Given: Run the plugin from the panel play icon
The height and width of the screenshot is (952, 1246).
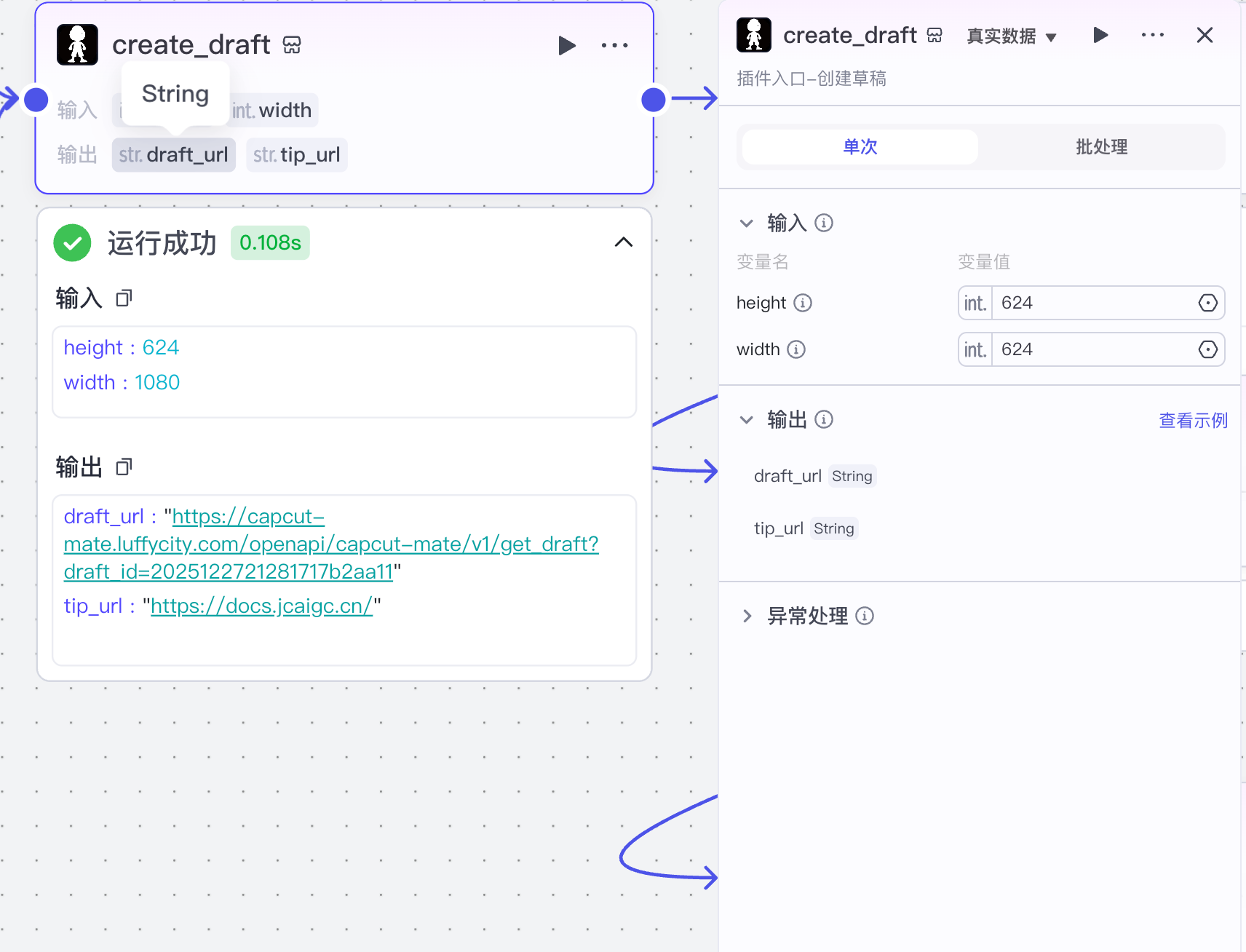Looking at the screenshot, I should 1100,34.
